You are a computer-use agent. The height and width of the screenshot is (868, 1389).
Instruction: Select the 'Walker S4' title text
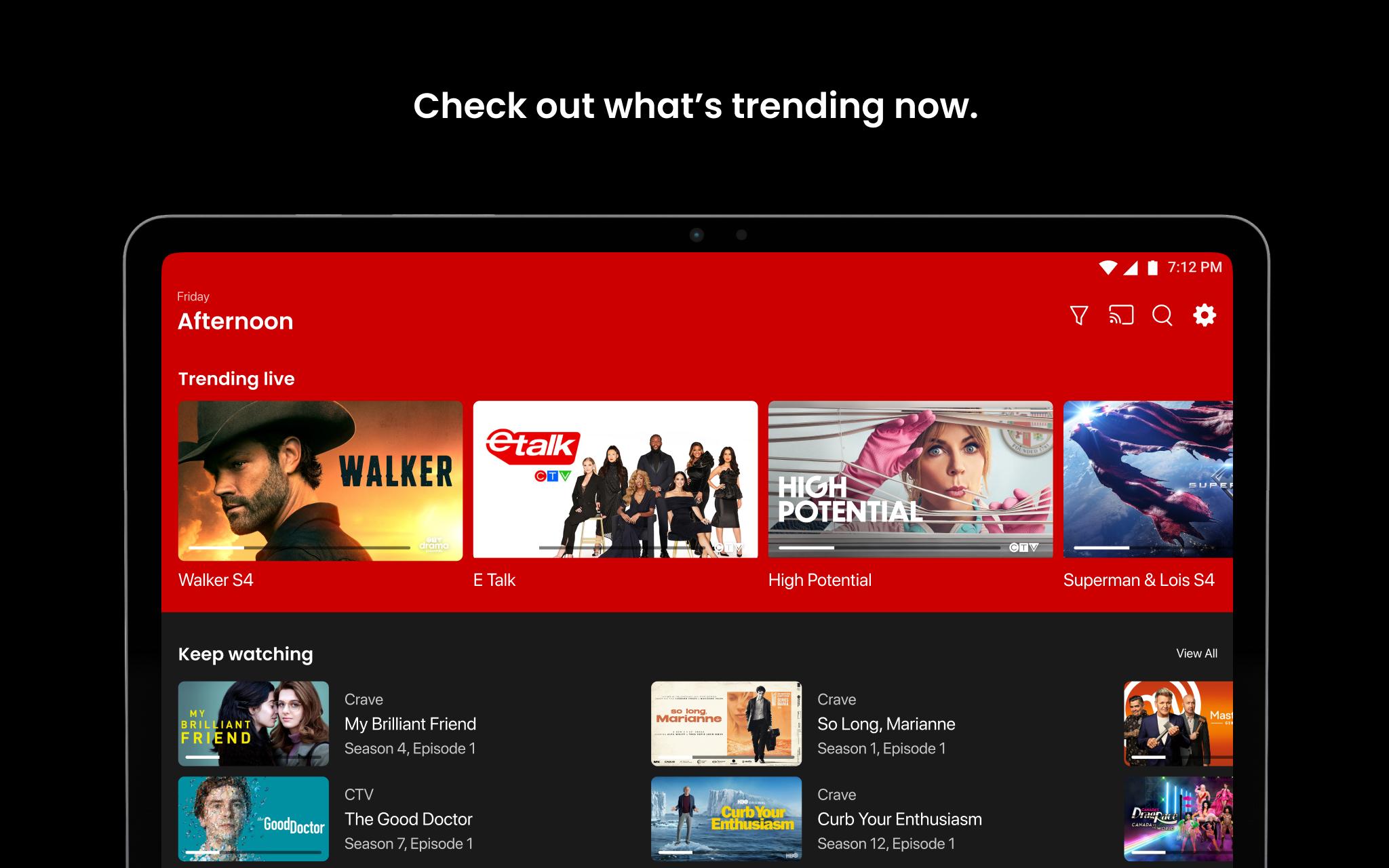(216, 580)
